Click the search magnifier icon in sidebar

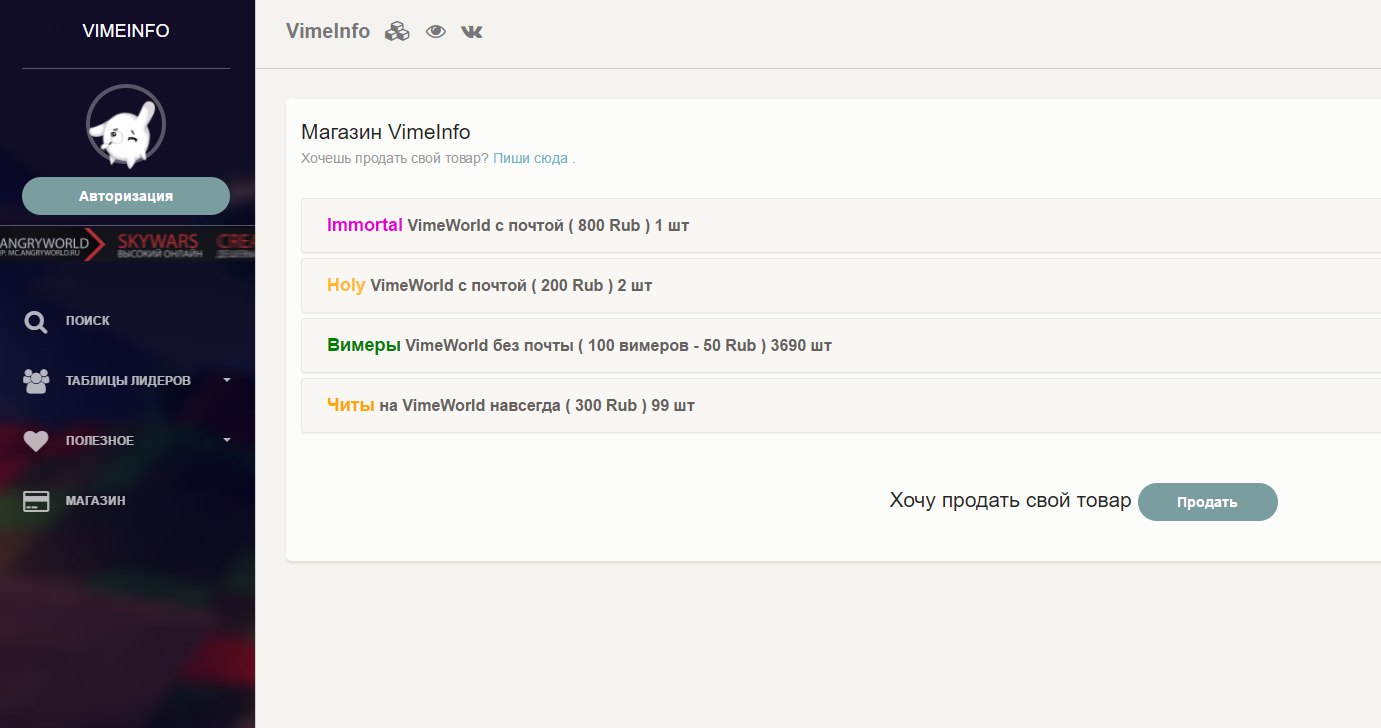point(36,321)
